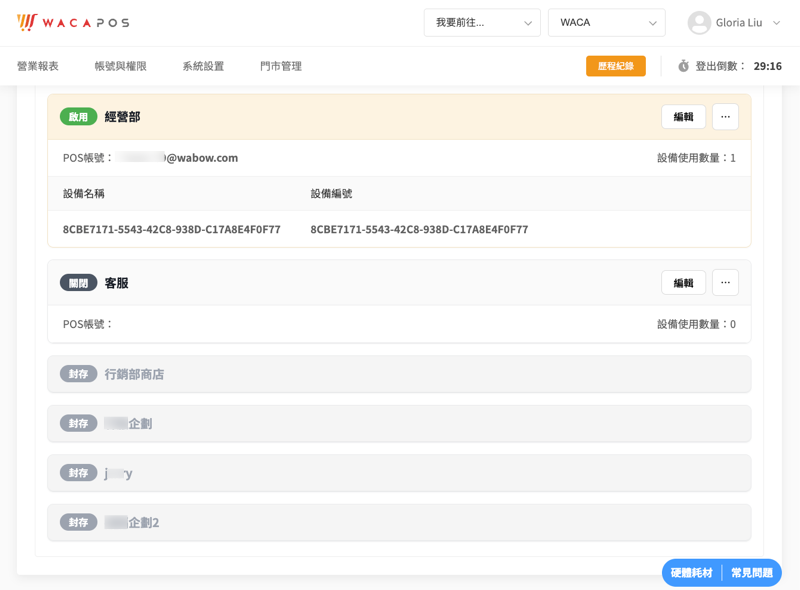The image size is (800, 590).
Task: Open the 營業報表 menu
Action: tap(38, 66)
